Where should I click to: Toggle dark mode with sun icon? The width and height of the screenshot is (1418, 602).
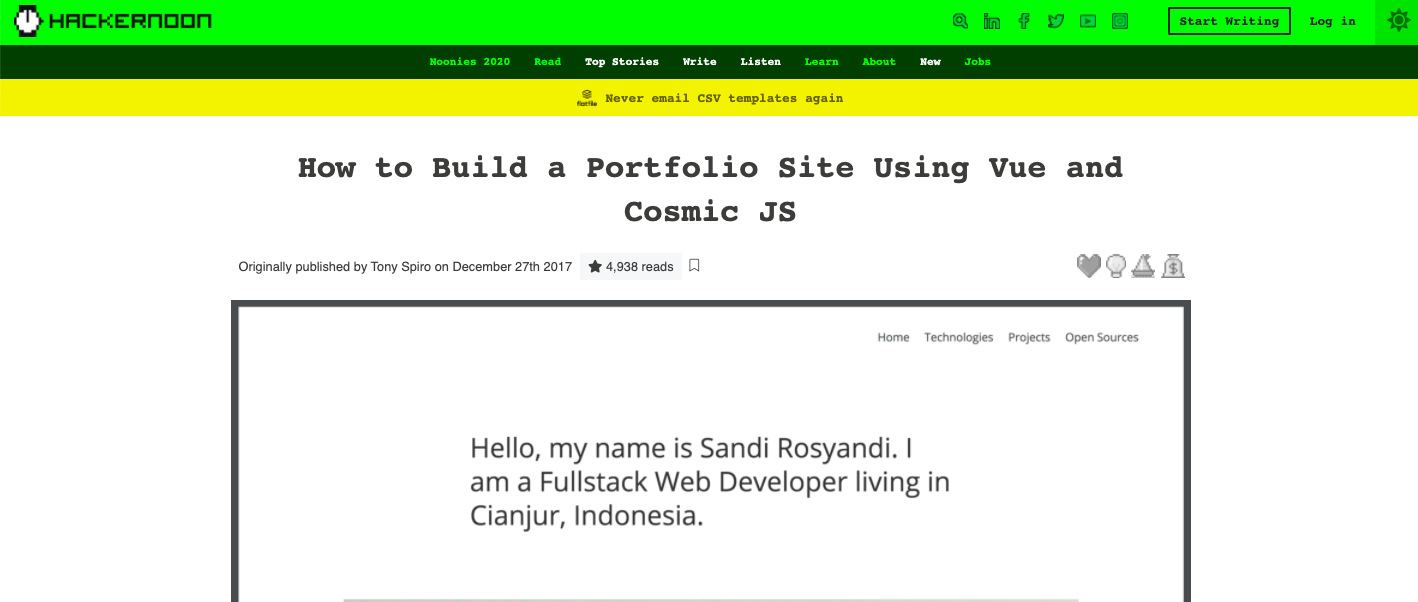tap(1398, 21)
